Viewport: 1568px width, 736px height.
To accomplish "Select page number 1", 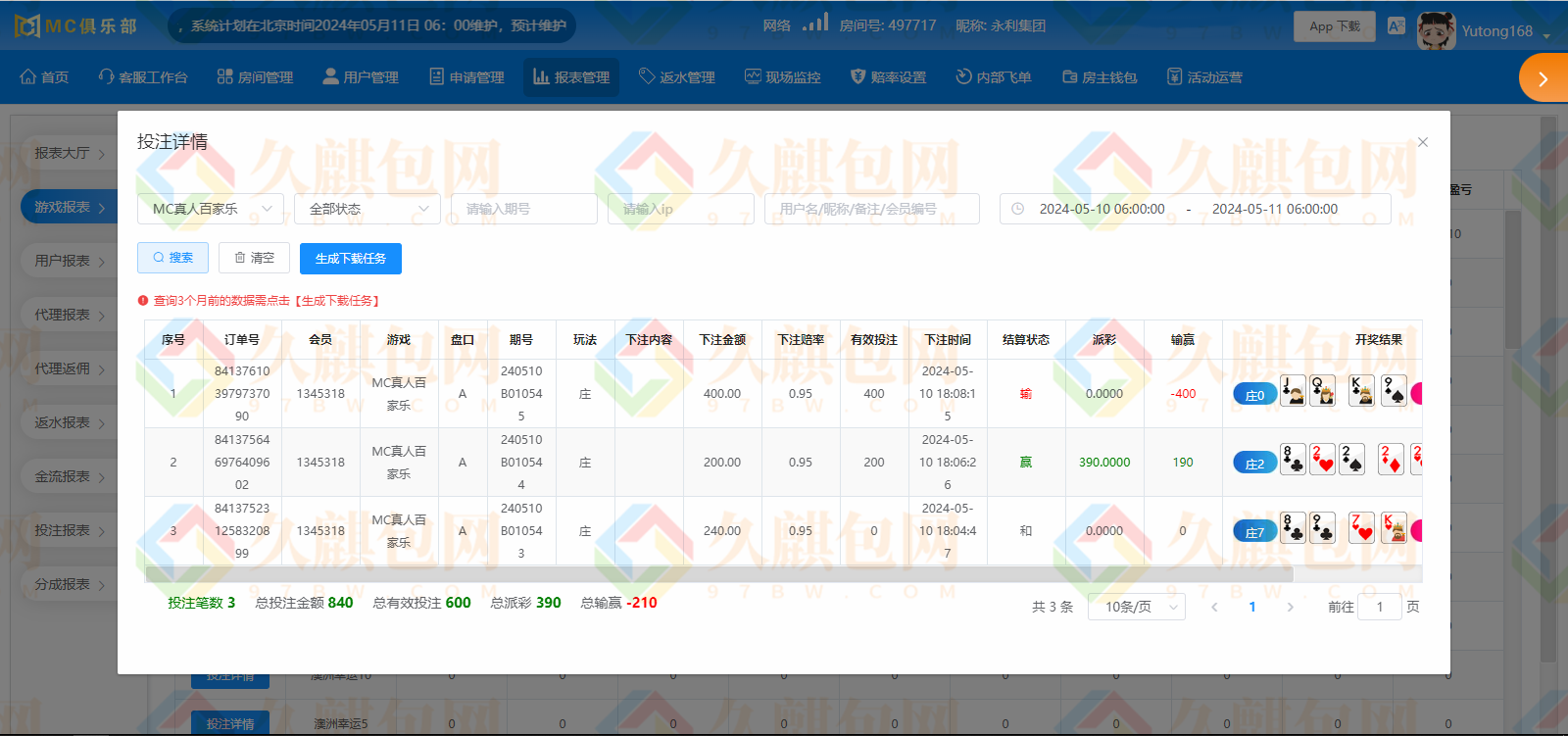I will [x=1252, y=607].
